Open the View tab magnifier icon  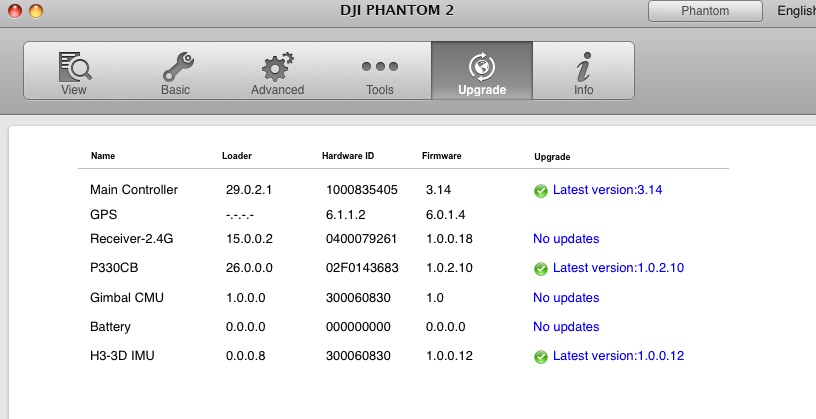pyautogui.click(x=74, y=66)
